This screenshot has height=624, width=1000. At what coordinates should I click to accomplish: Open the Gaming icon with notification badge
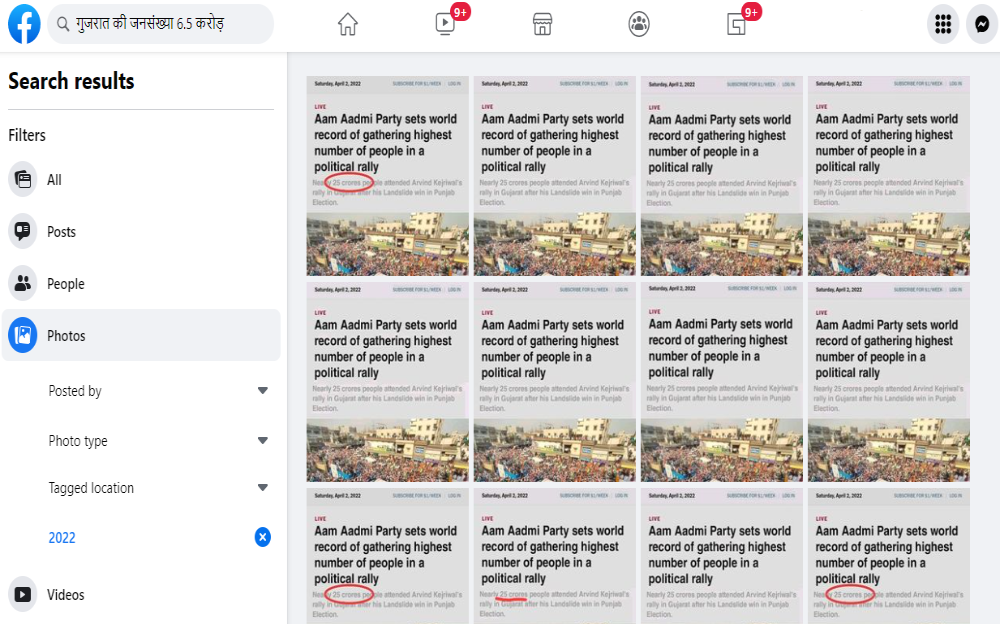click(x=737, y=25)
